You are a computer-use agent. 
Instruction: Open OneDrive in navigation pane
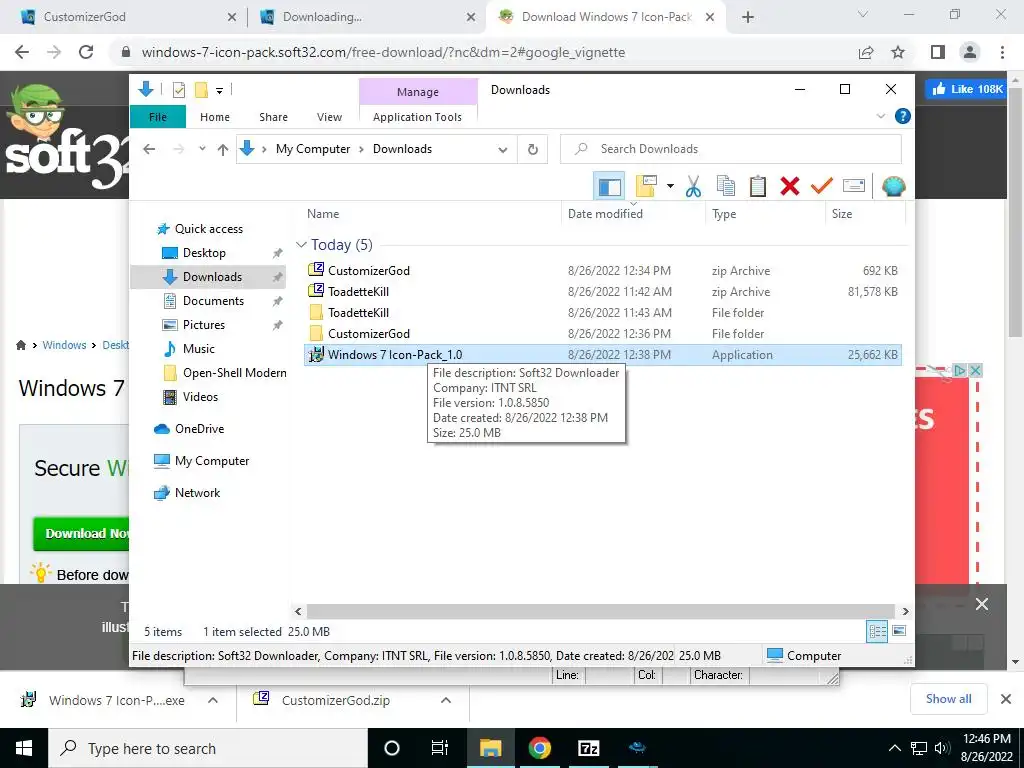tap(199, 428)
